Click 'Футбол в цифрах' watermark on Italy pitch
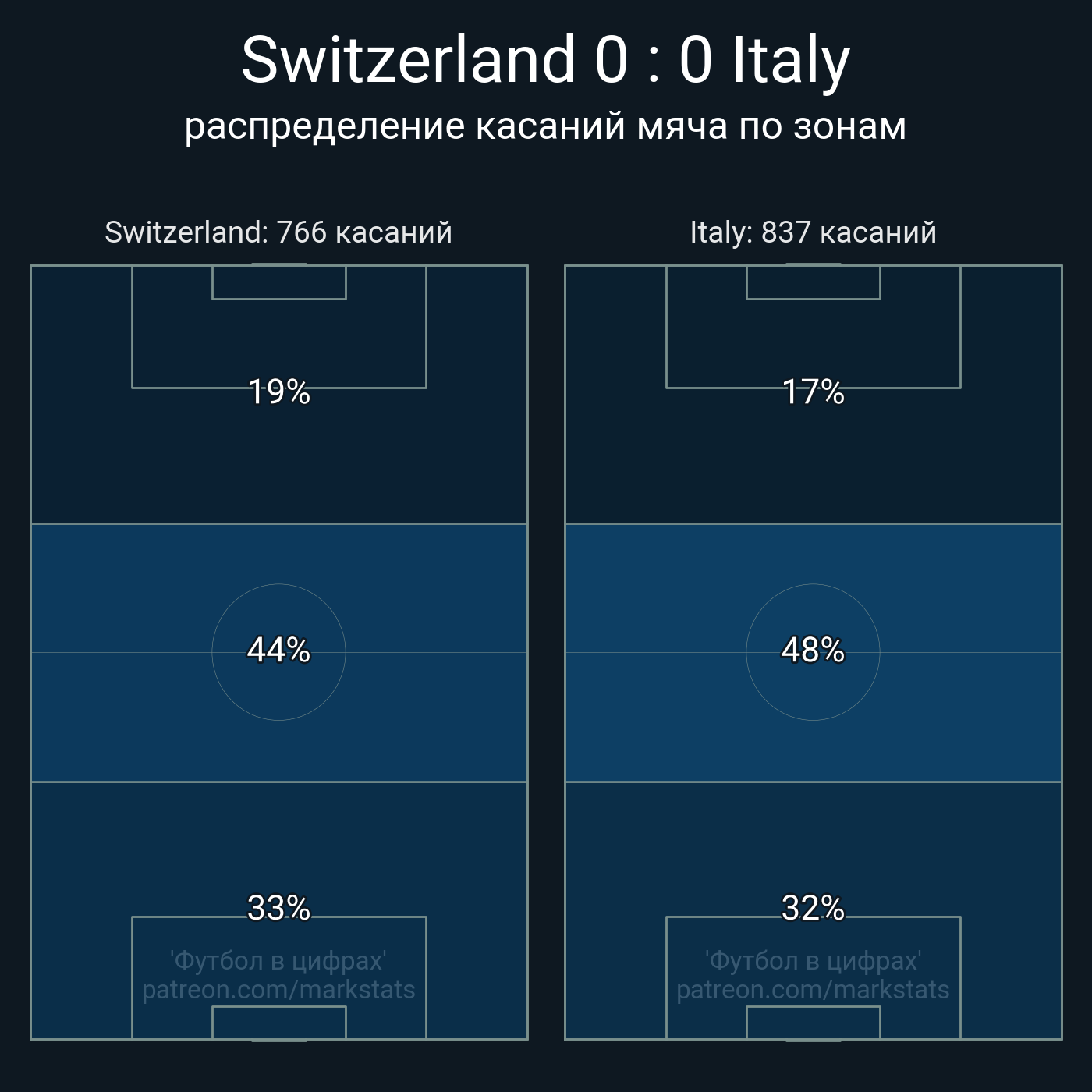This screenshot has height=1092, width=1092. tap(813, 960)
